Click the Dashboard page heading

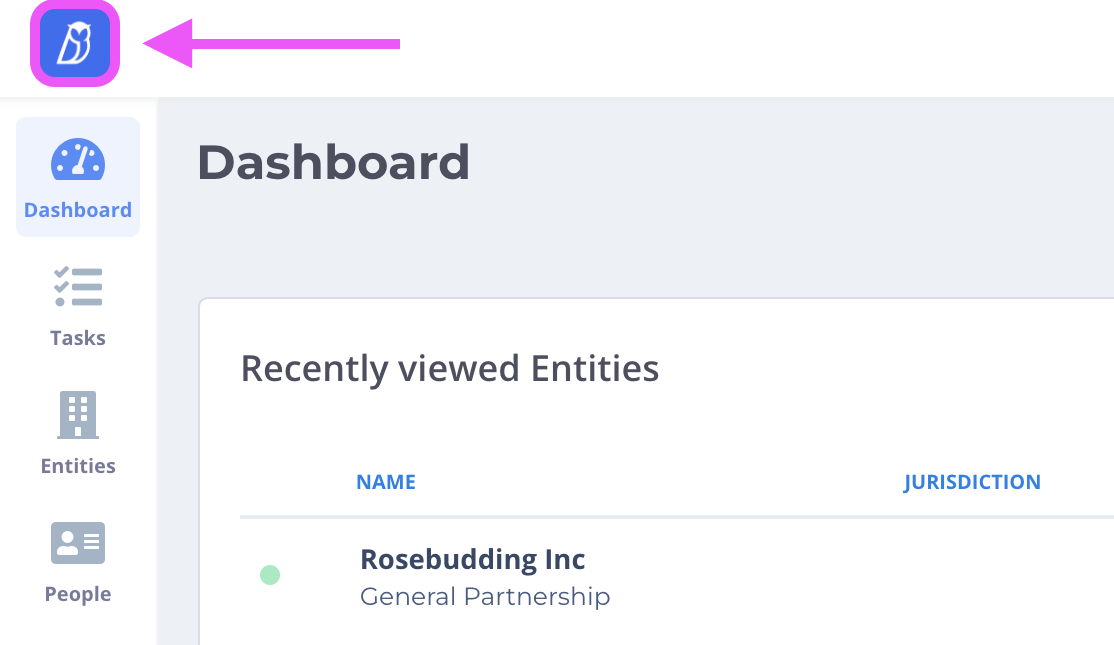pos(333,162)
